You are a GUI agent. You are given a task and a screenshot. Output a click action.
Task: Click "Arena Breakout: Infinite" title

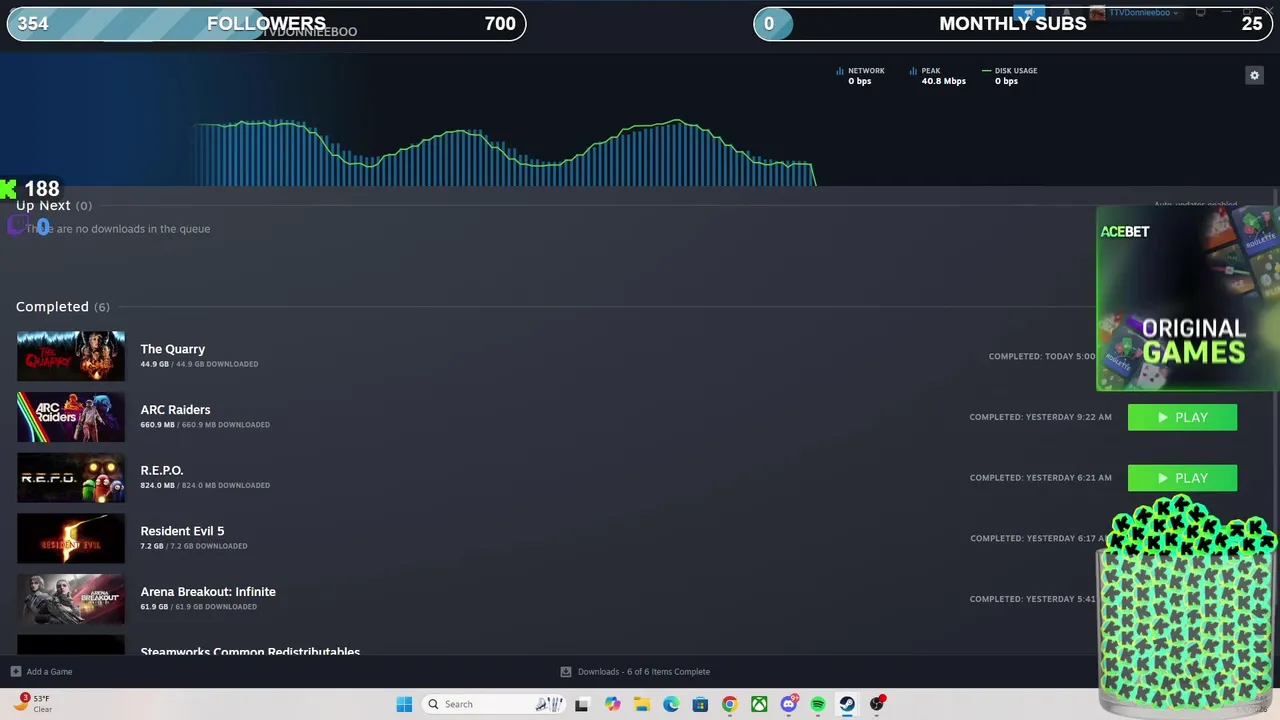coord(208,592)
